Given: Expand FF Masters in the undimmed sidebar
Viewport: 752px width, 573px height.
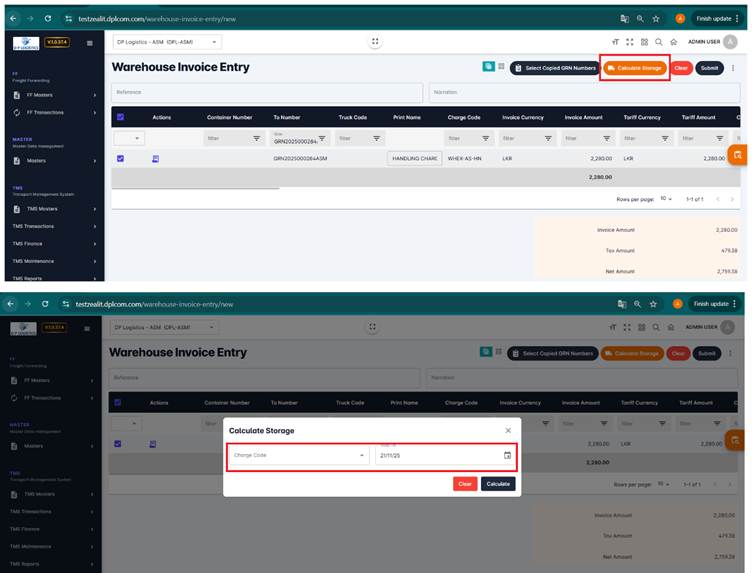Looking at the screenshot, I should click(x=54, y=95).
